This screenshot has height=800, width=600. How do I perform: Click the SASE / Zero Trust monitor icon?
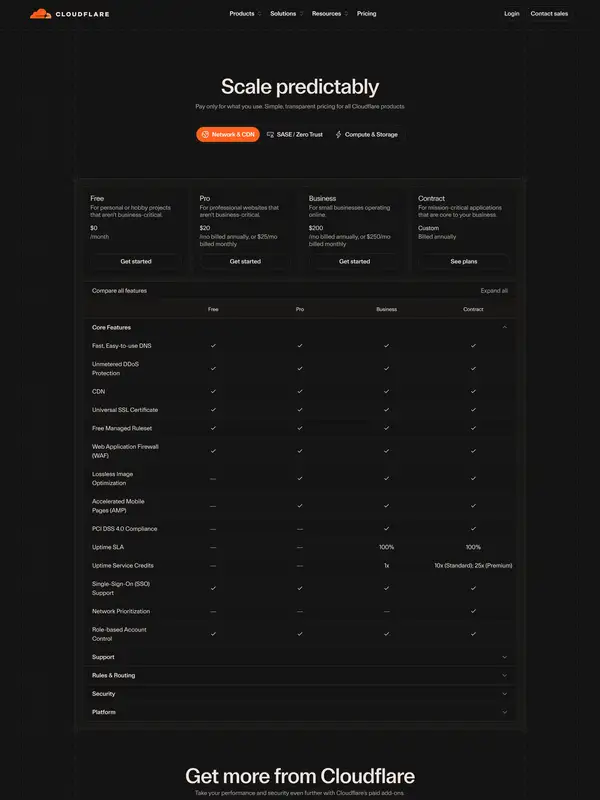point(270,135)
